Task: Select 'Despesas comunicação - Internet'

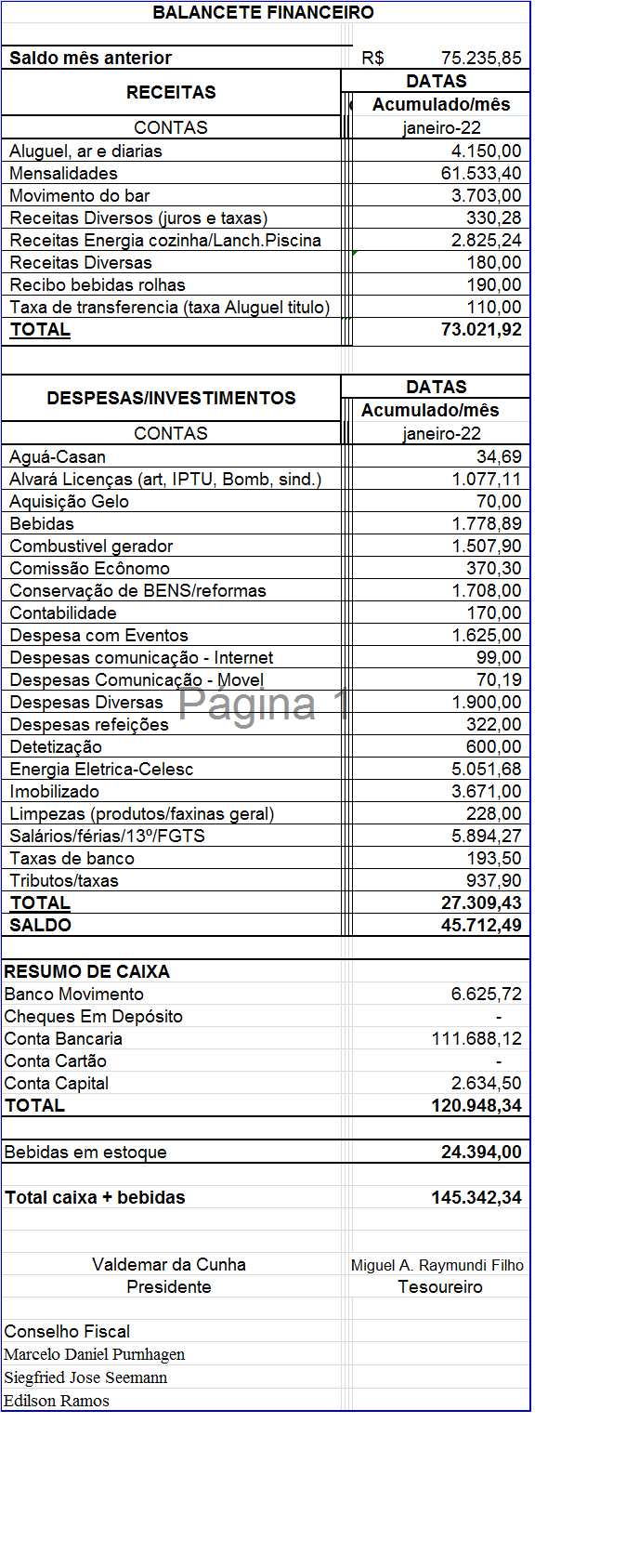Action: pos(141,657)
